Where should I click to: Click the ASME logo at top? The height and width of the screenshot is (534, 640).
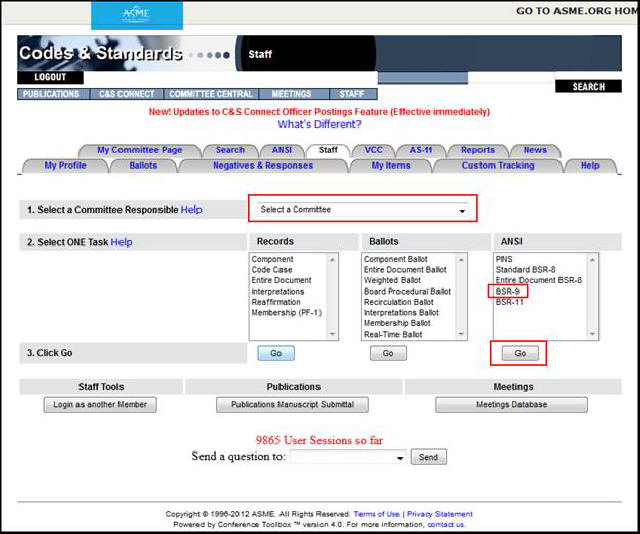137,15
